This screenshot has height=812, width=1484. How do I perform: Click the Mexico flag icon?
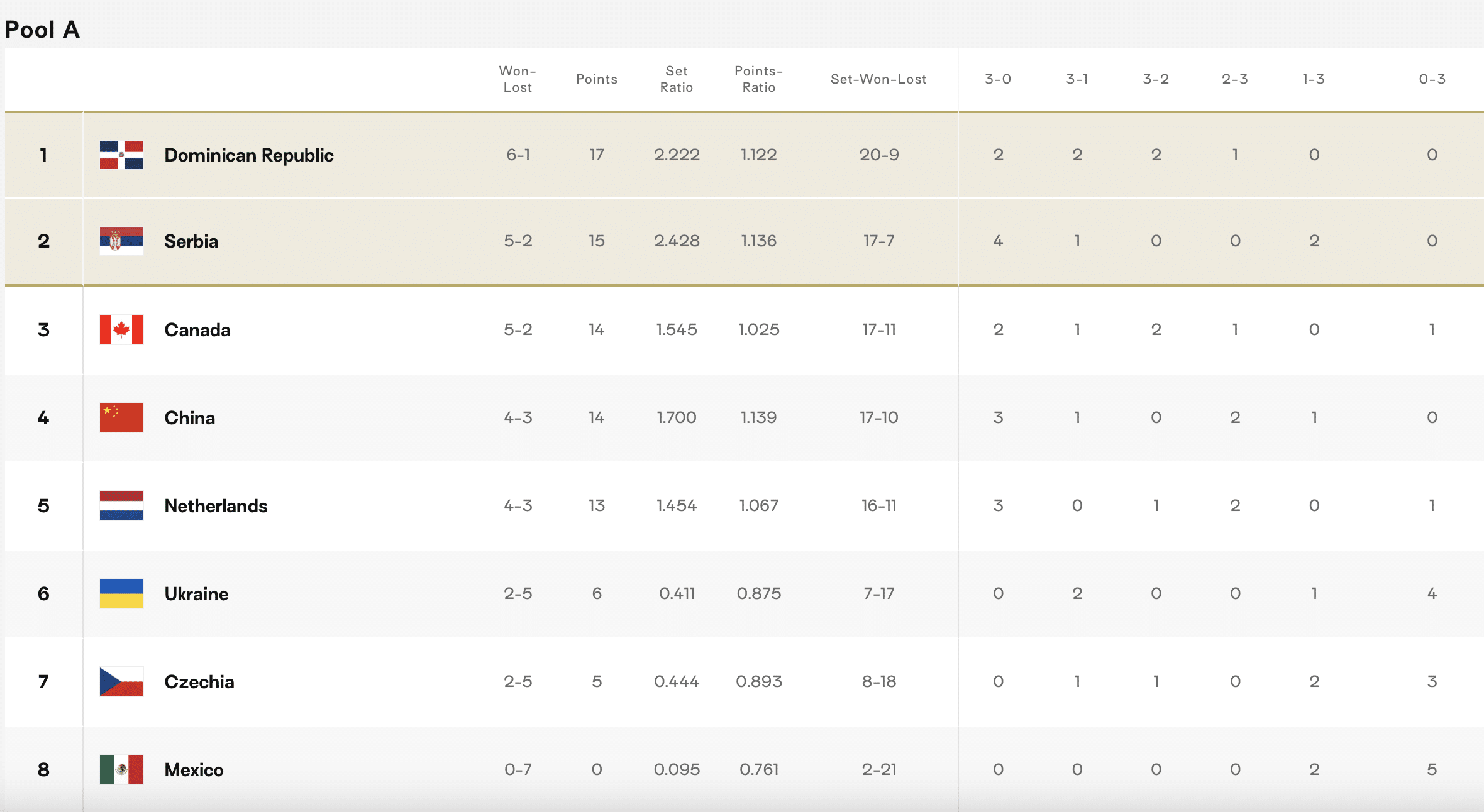(121, 770)
